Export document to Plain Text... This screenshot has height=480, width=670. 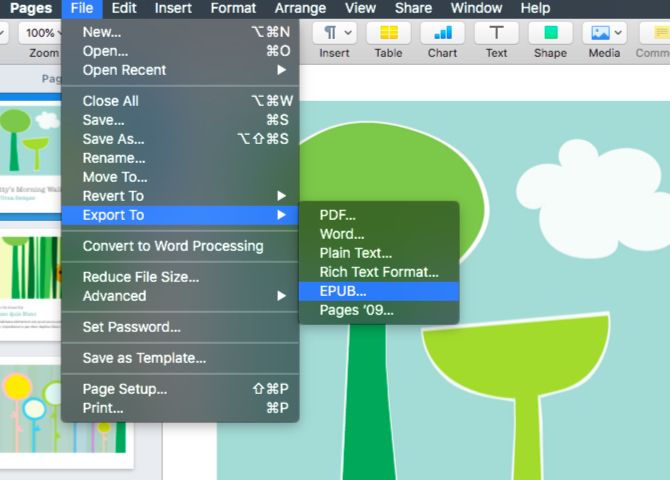coord(379,253)
